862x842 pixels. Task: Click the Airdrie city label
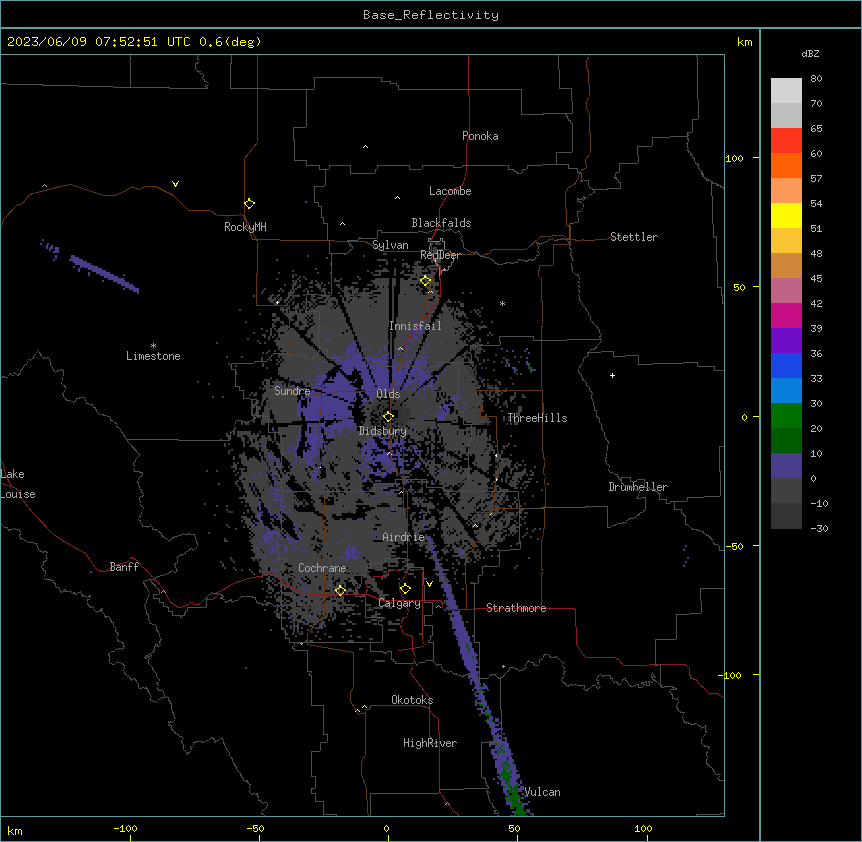[404, 537]
